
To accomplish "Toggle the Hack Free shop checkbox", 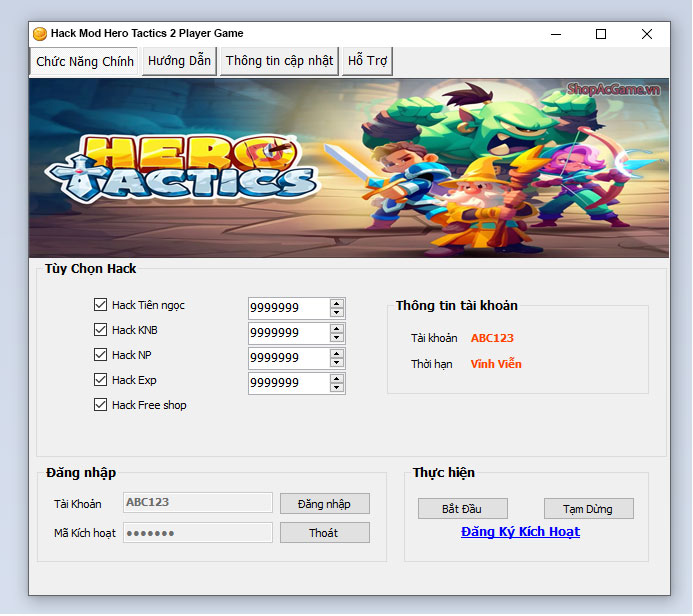I will tap(100, 405).
